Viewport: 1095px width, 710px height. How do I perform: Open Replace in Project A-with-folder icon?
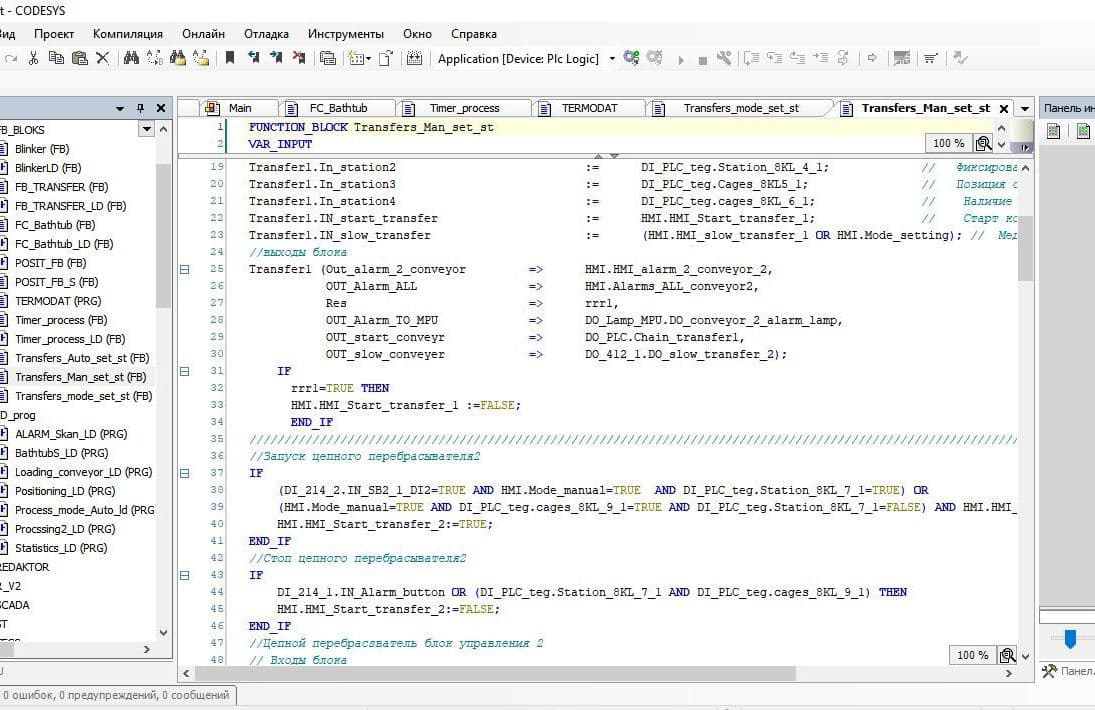point(200,59)
